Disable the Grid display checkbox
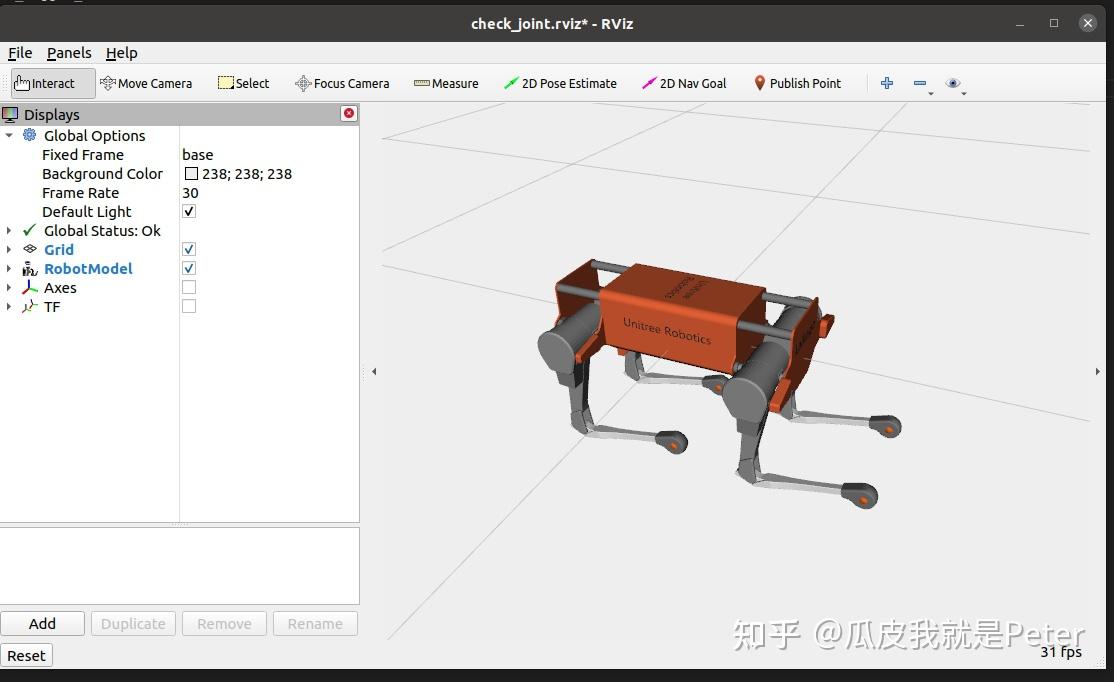The image size is (1114, 682). click(189, 249)
